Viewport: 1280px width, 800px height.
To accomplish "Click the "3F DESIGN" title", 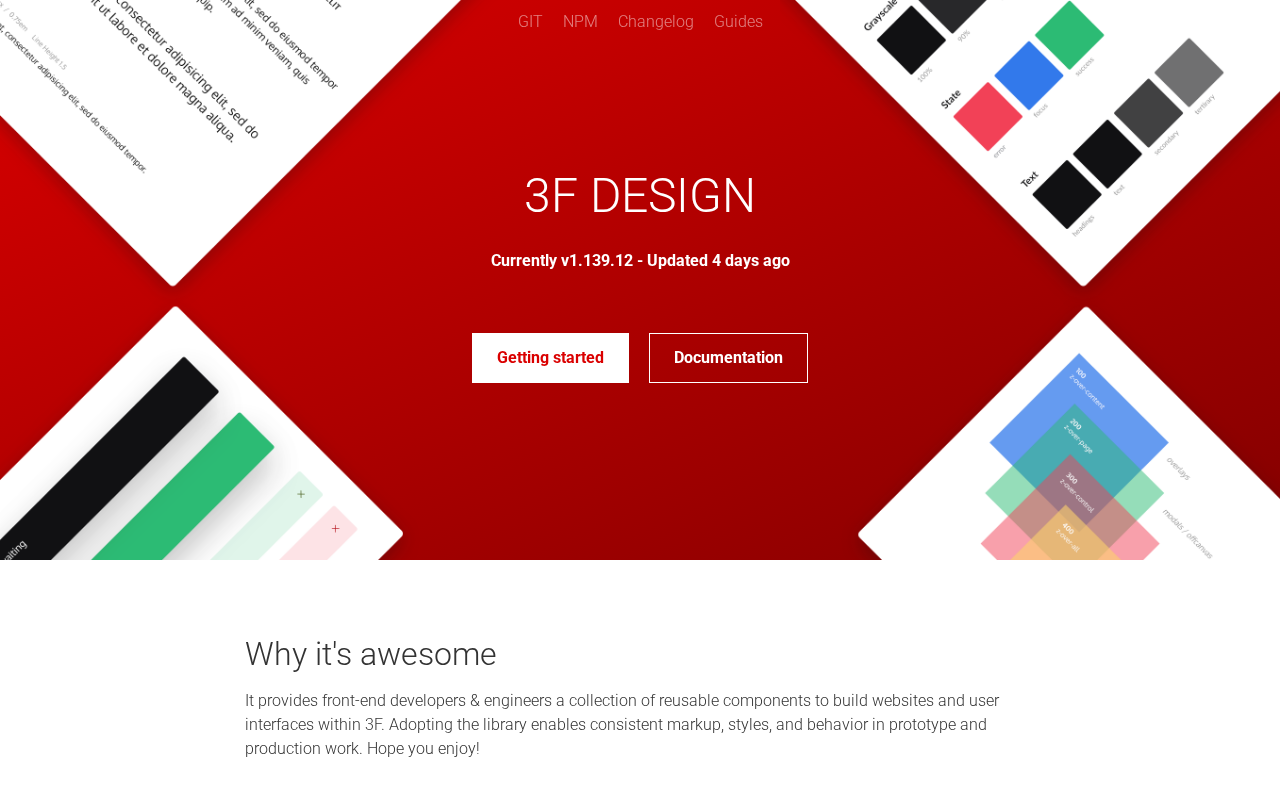I will click(x=640, y=196).
